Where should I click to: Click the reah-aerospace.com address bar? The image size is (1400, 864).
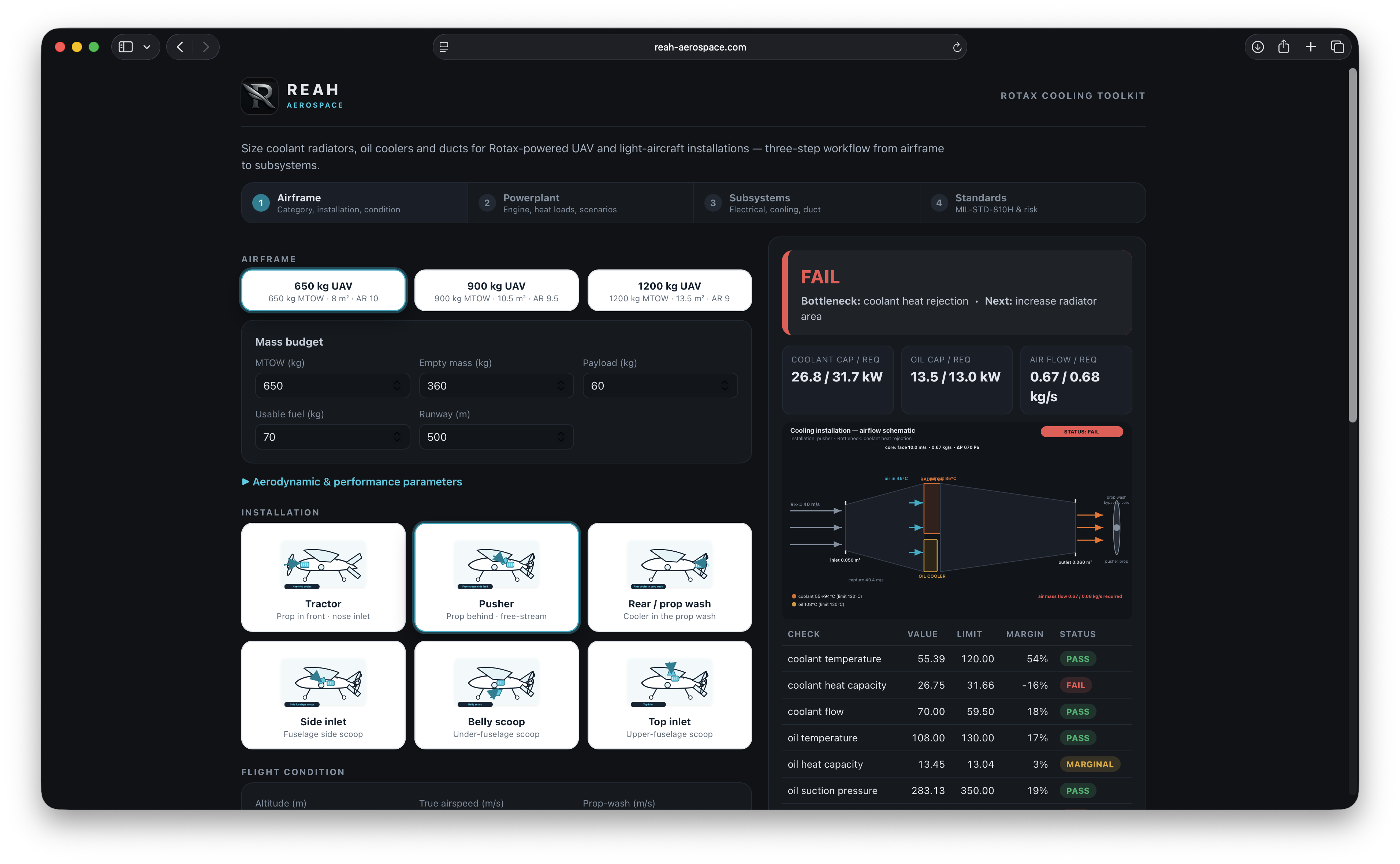pos(699,47)
